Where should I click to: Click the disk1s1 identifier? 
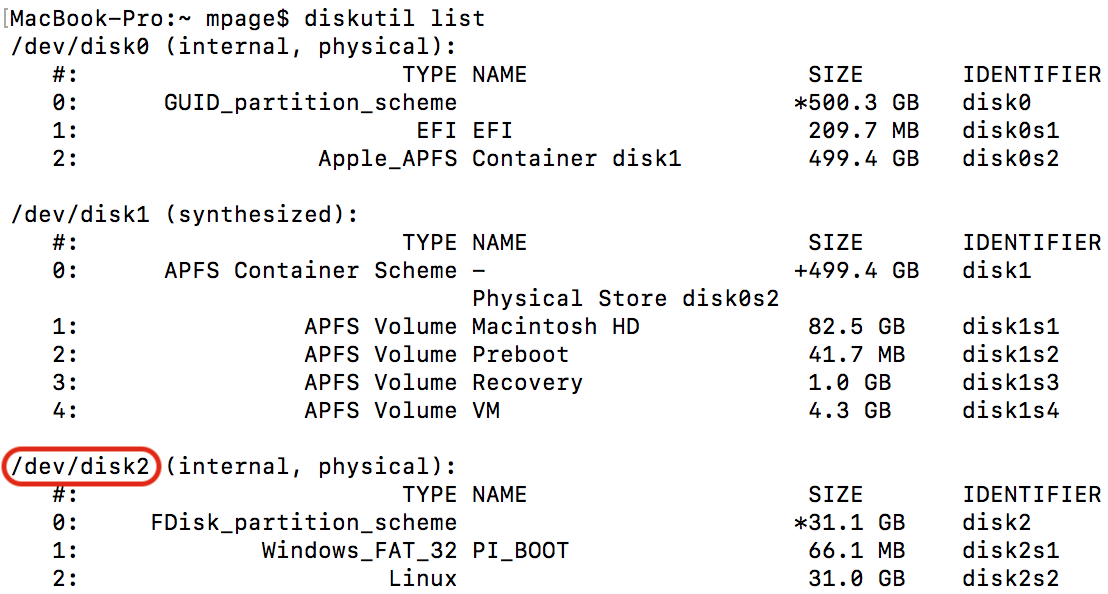pos(1010,327)
